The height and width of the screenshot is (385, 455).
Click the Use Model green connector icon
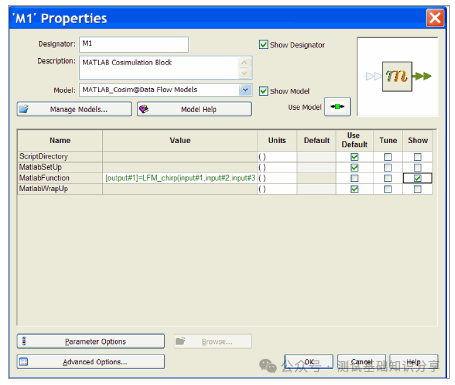[337, 107]
